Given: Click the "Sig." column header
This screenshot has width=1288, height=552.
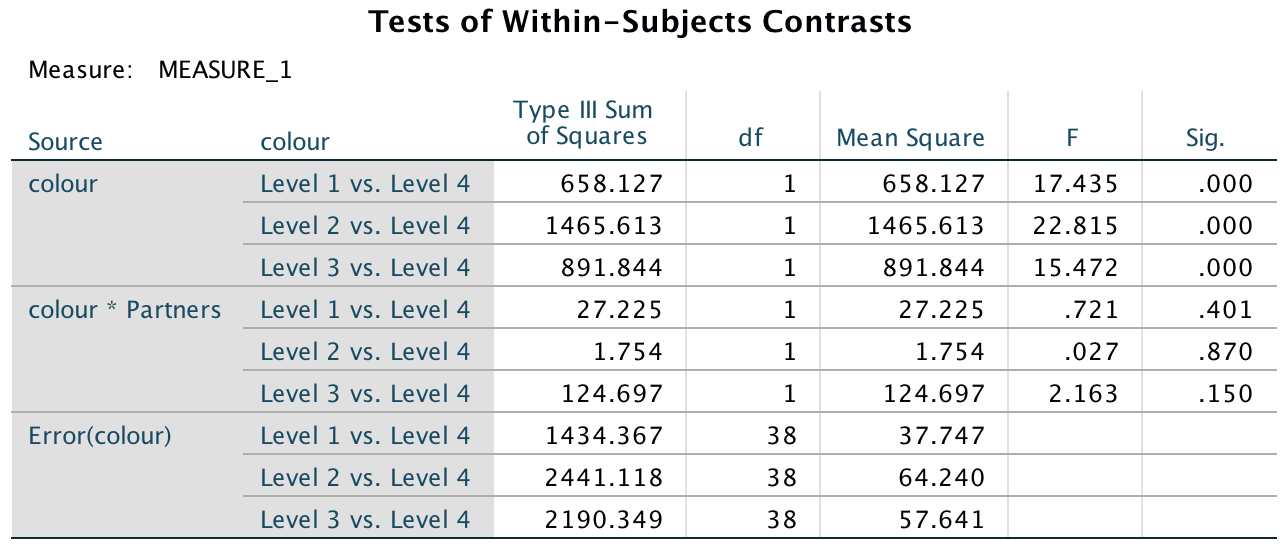Looking at the screenshot, I should 1205,139.
